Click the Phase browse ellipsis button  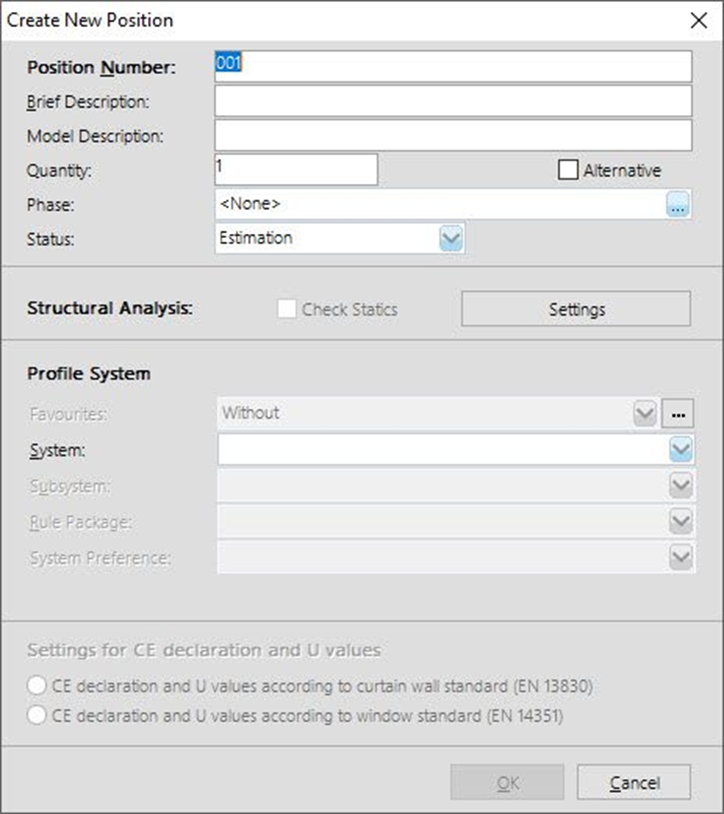click(x=679, y=206)
